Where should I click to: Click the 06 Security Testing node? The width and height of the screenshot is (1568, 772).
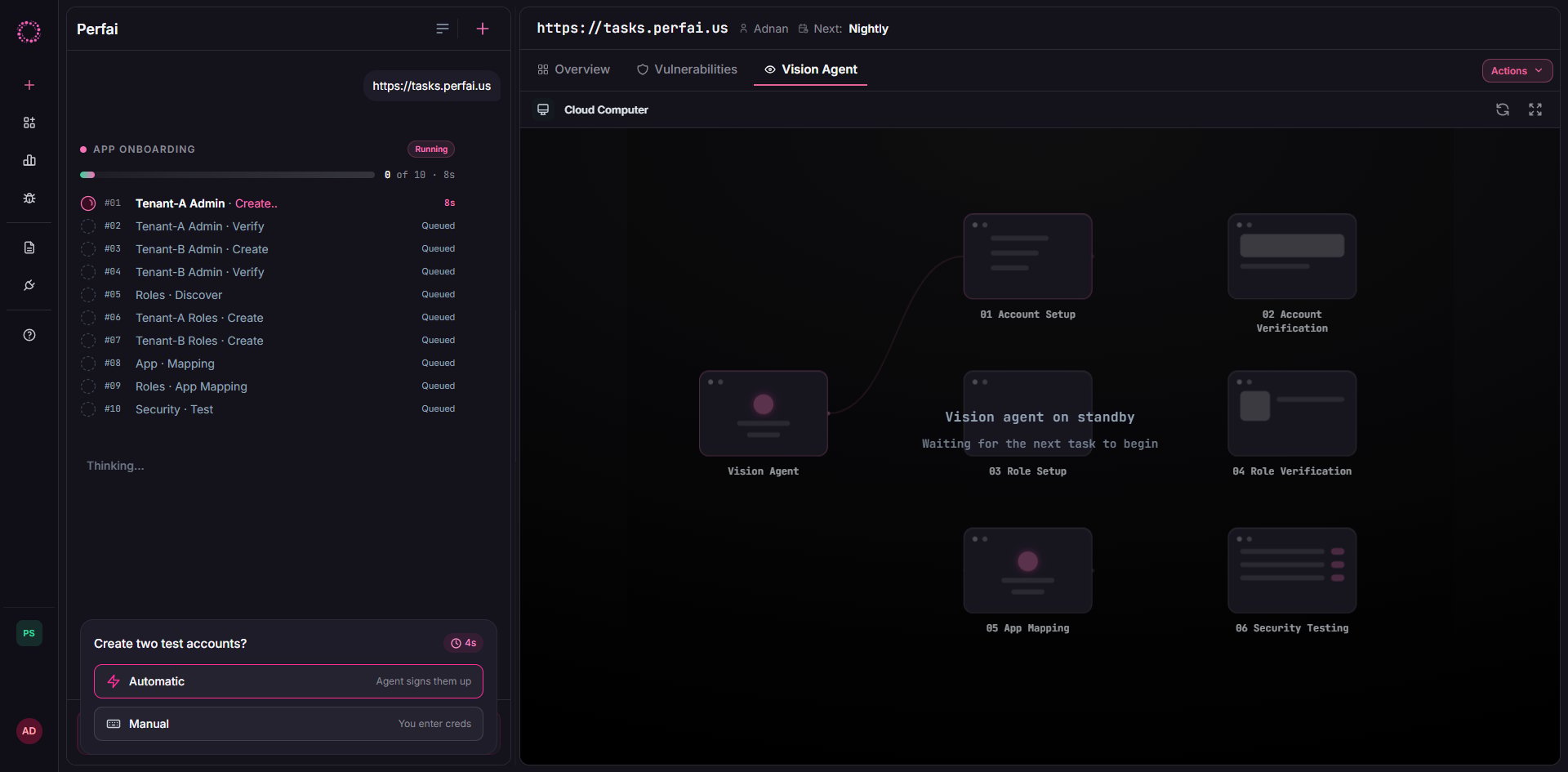pos(1292,570)
